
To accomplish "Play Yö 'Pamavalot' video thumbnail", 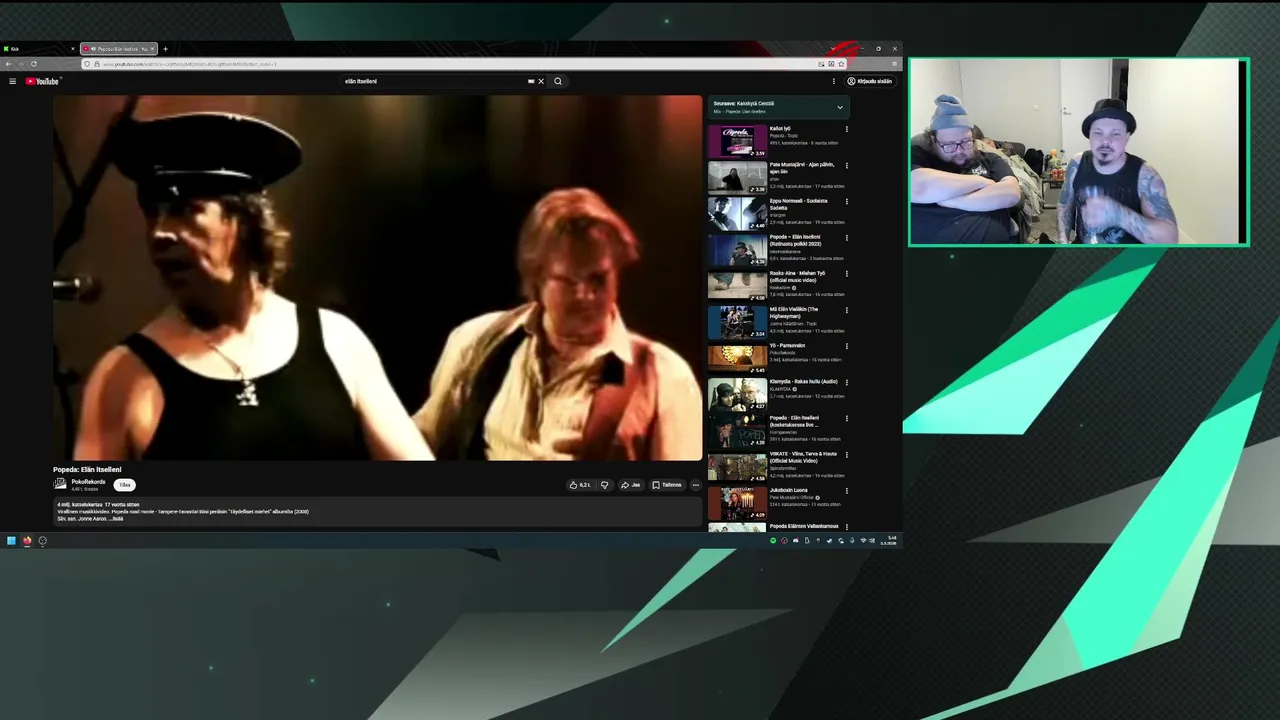I will pos(737,358).
